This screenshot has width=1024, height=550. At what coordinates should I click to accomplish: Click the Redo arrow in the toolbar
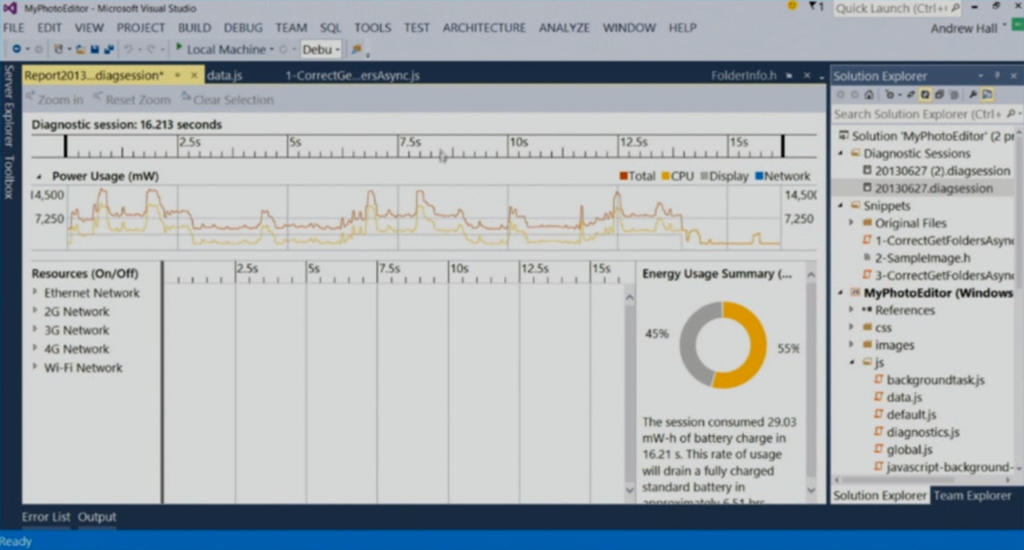pyautogui.click(x=151, y=49)
